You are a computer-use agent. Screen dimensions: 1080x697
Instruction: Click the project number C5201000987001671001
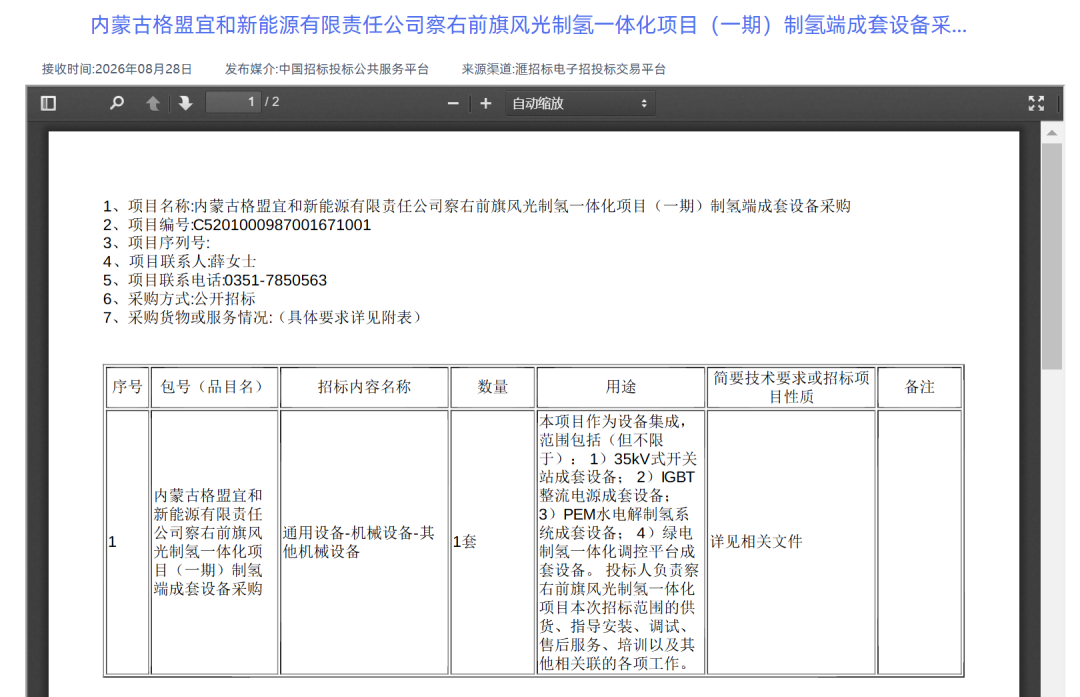click(x=282, y=225)
